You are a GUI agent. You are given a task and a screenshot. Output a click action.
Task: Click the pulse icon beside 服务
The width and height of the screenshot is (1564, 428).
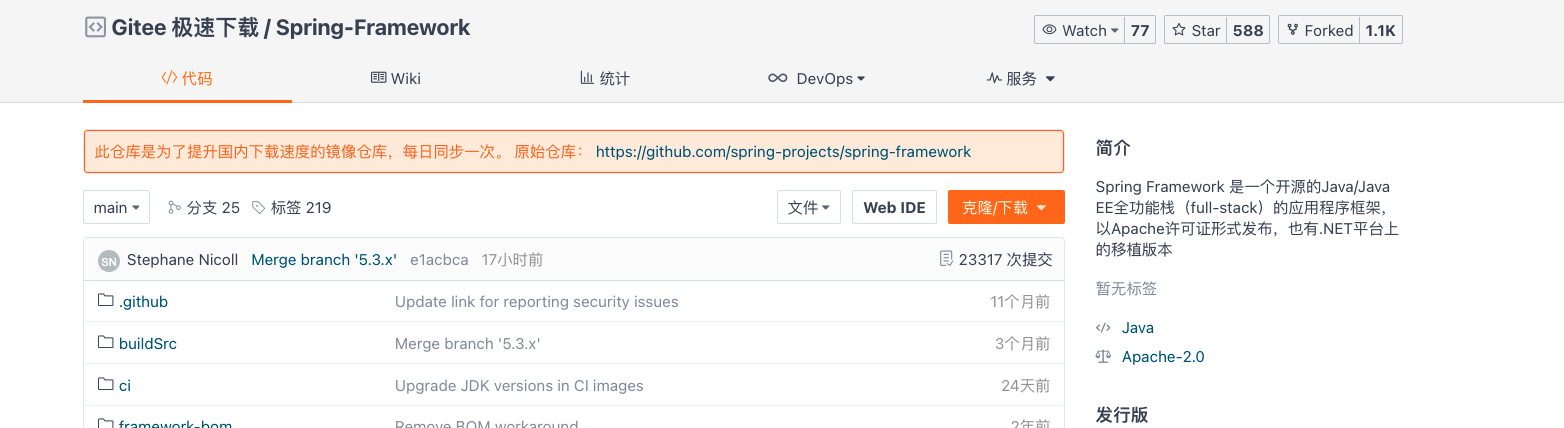point(994,78)
